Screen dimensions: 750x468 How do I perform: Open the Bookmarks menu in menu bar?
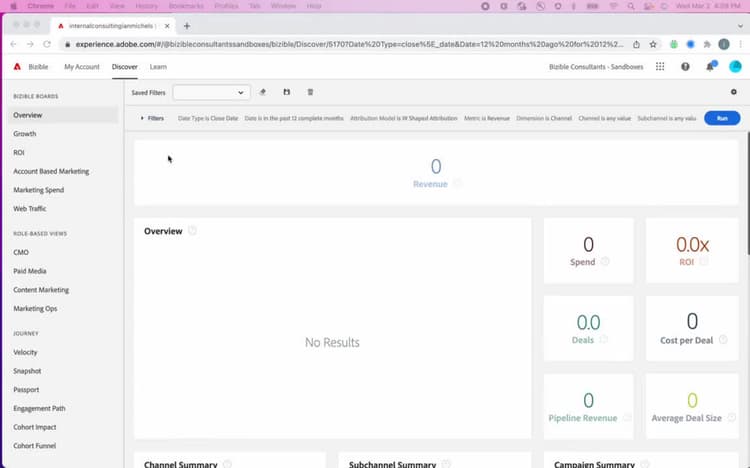(x=186, y=6)
